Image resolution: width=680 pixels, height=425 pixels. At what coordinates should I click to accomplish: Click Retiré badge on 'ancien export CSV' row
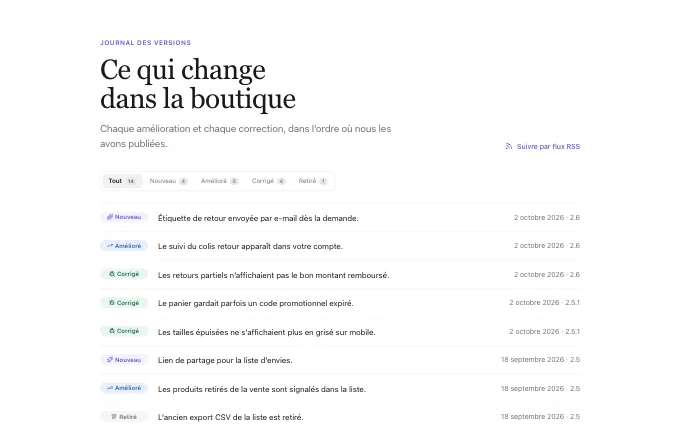(124, 417)
